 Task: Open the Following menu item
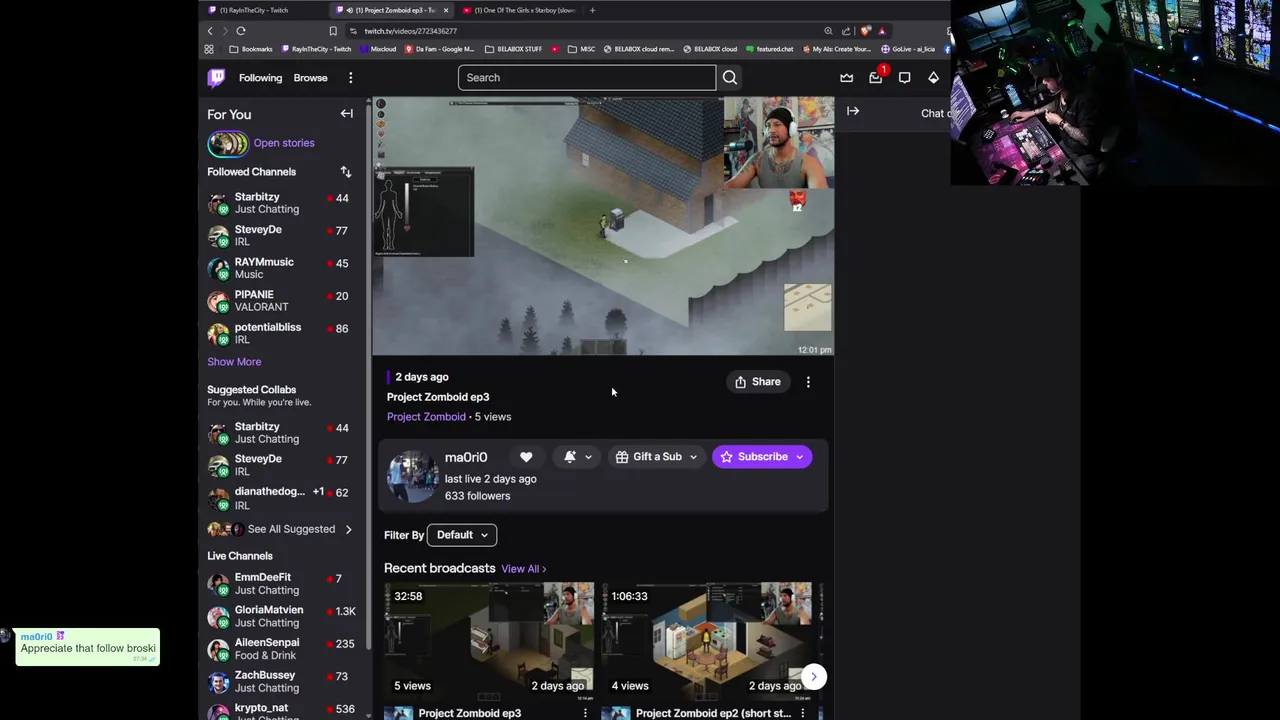(x=260, y=77)
